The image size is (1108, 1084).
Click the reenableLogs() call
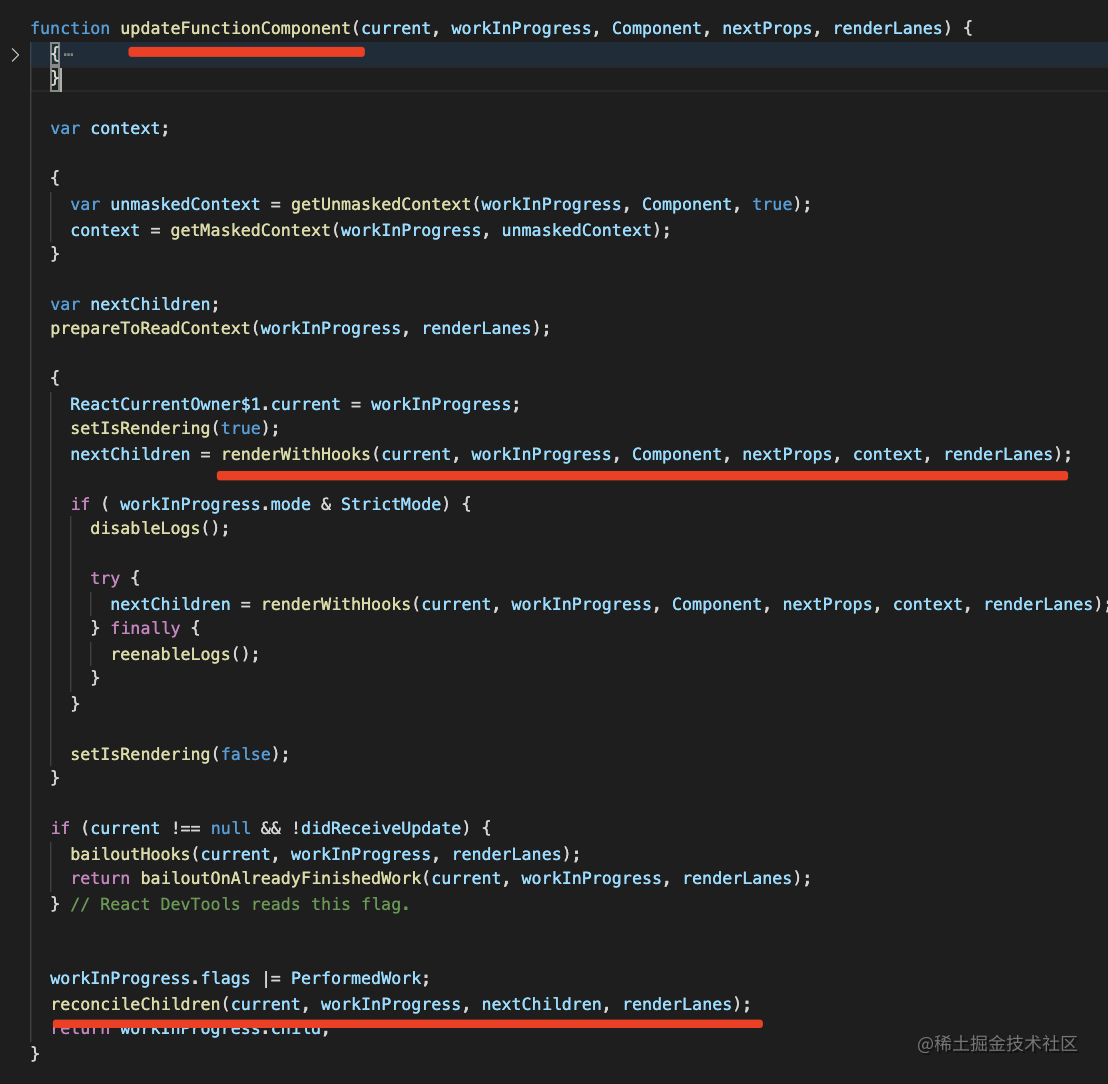click(185, 654)
